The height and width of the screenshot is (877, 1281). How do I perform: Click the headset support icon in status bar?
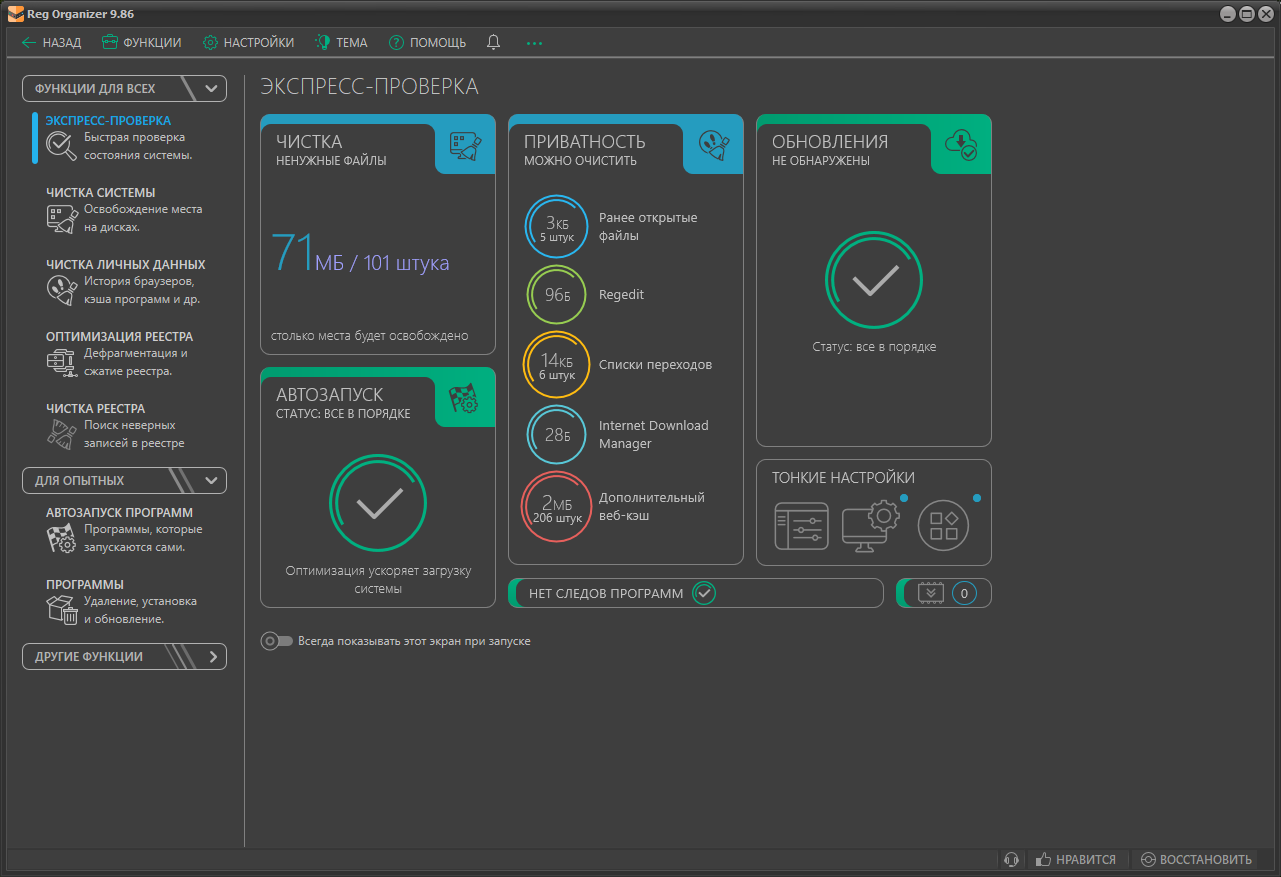[1011, 859]
